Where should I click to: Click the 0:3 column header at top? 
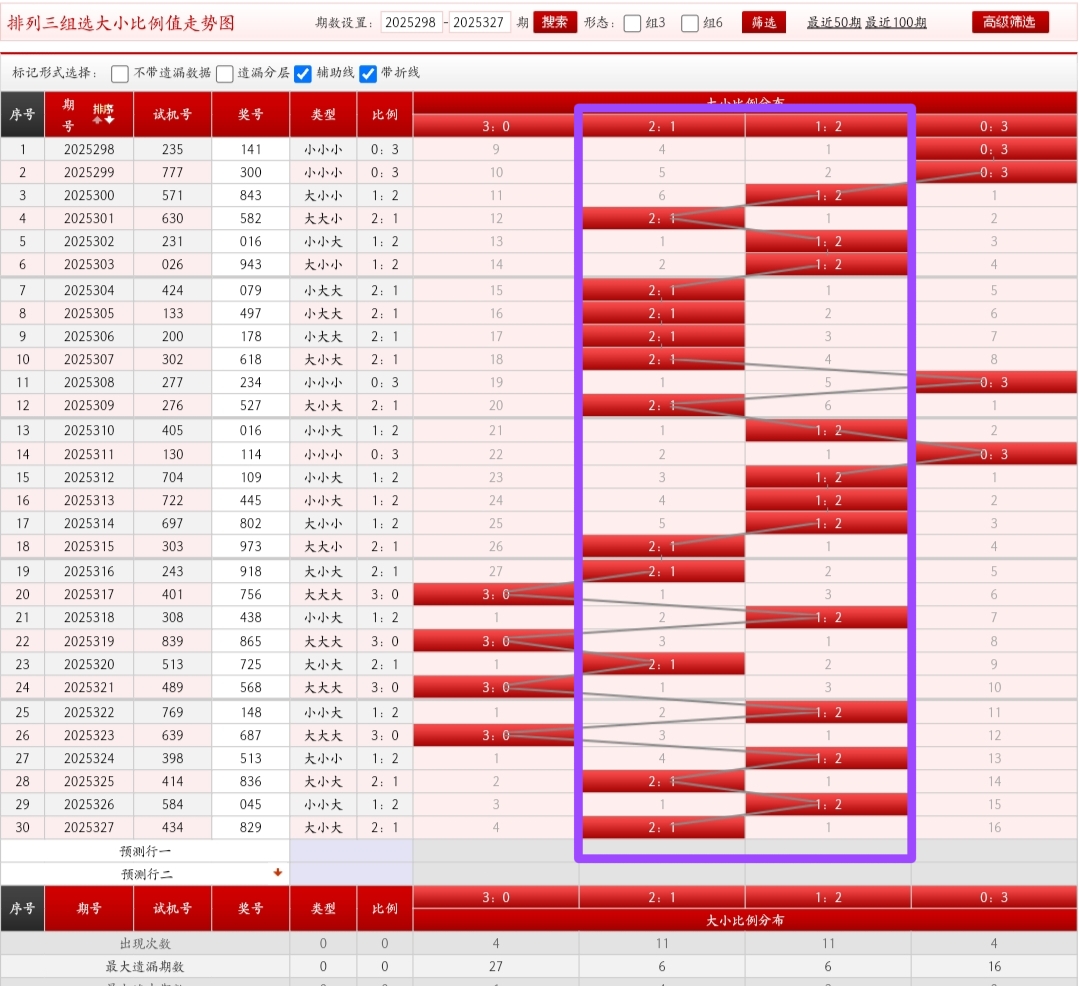(994, 126)
